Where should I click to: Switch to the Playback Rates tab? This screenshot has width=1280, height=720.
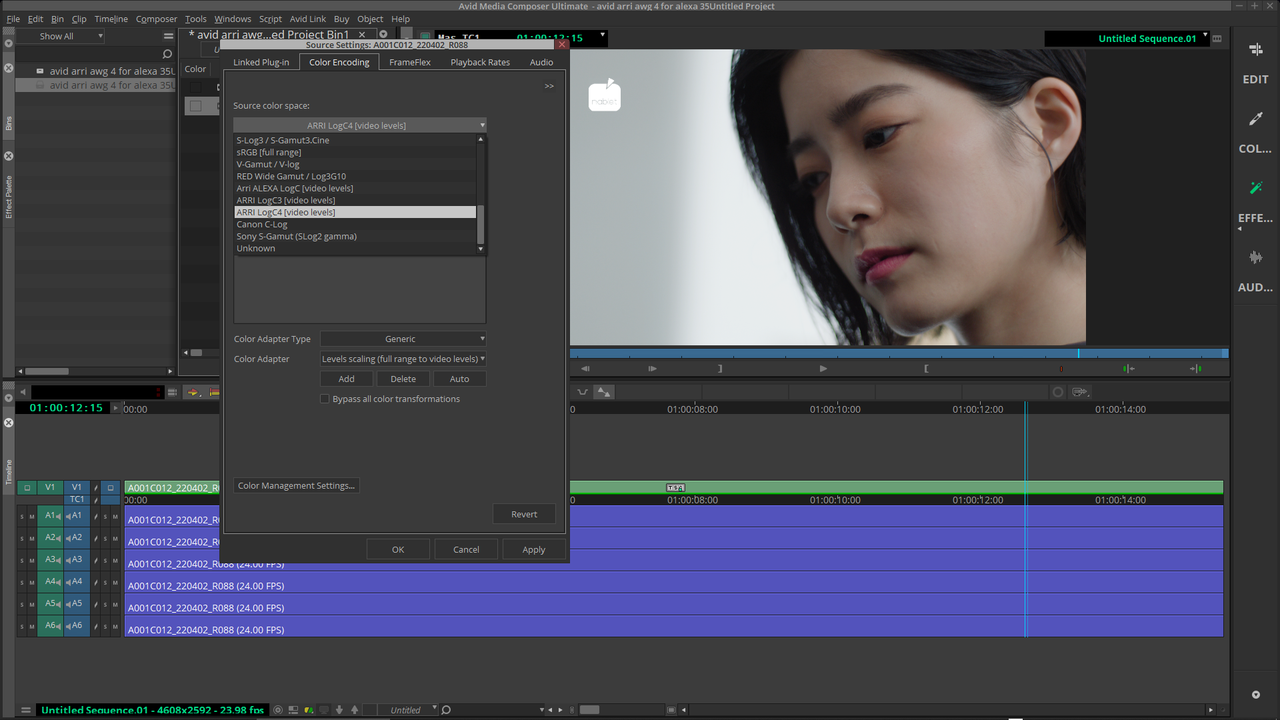(480, 62)
